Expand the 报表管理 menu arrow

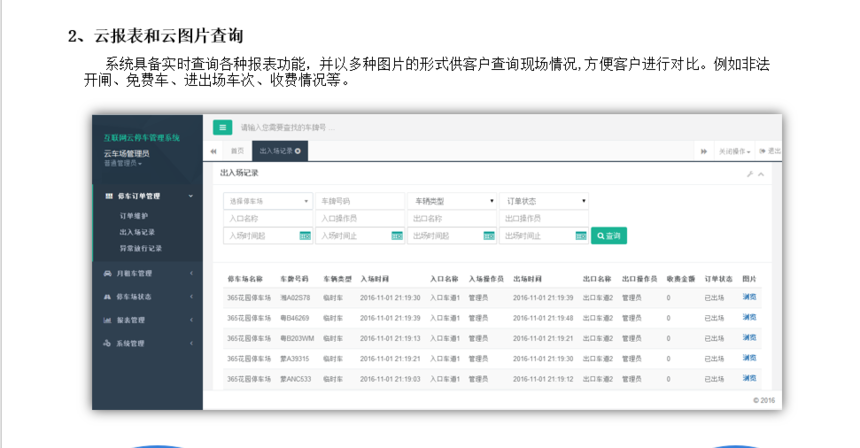pyautogui.click(x=191, y=320)
